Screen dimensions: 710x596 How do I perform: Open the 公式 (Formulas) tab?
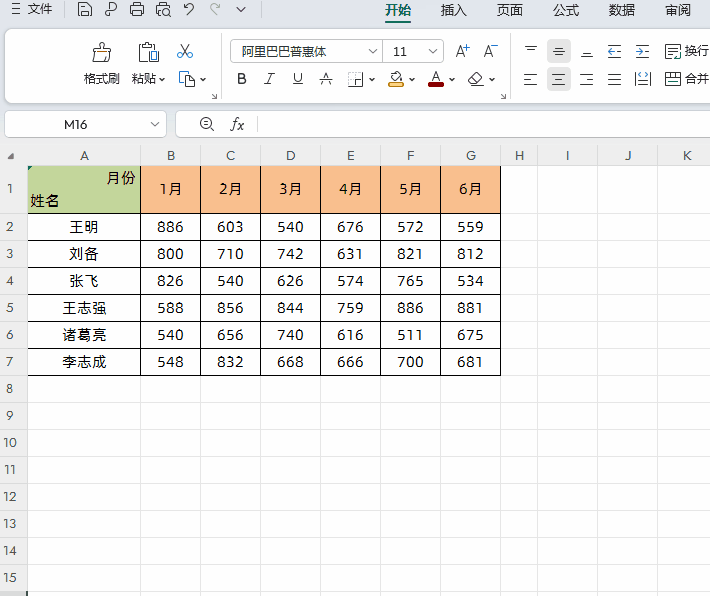tap(566, 10)
